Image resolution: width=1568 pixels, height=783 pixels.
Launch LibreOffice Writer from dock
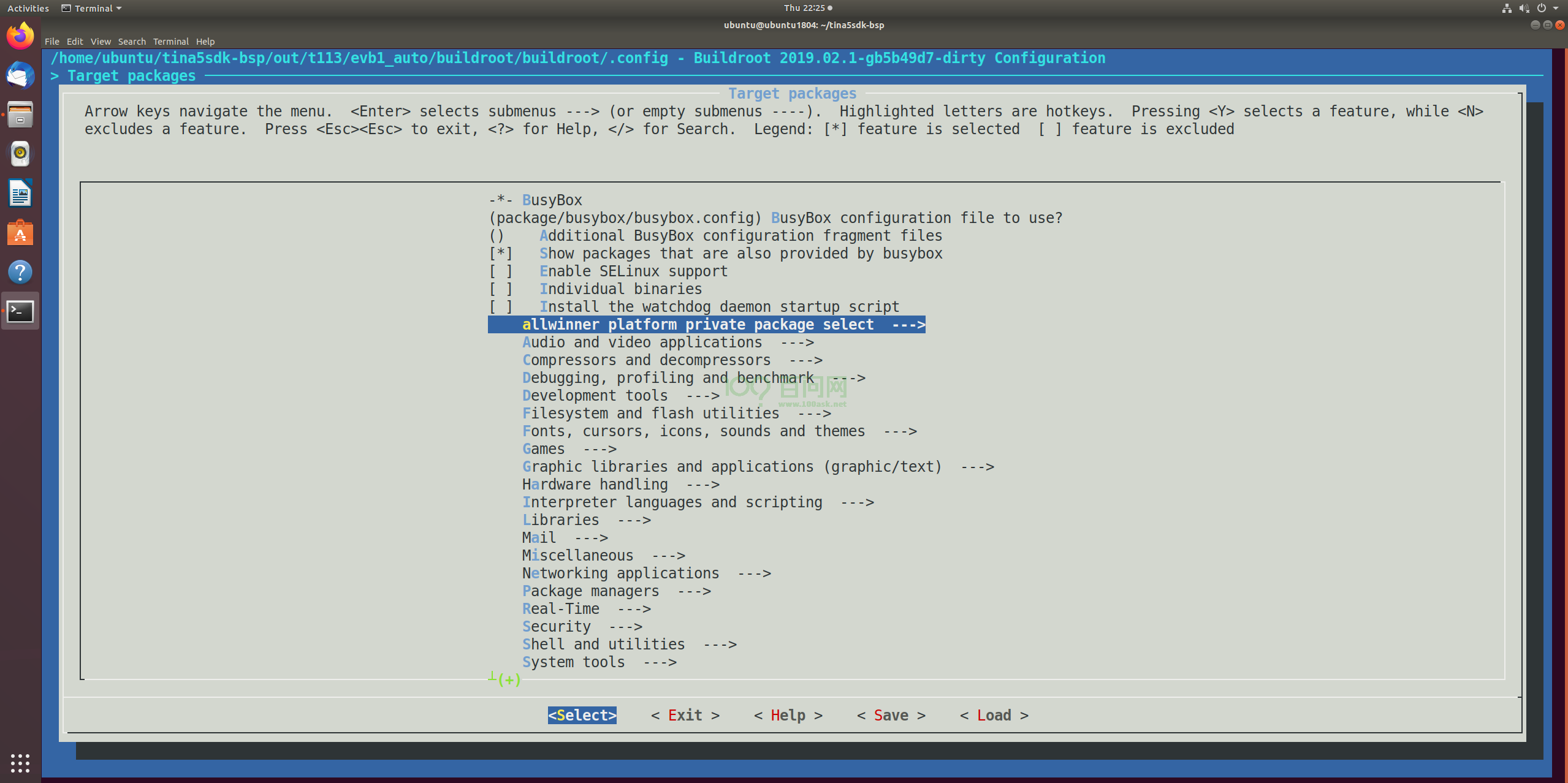[x=20, y=194]
